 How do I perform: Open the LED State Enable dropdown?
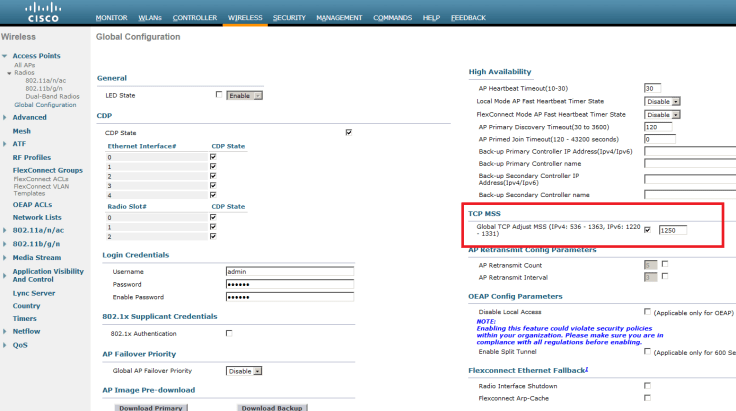(245, 95)
